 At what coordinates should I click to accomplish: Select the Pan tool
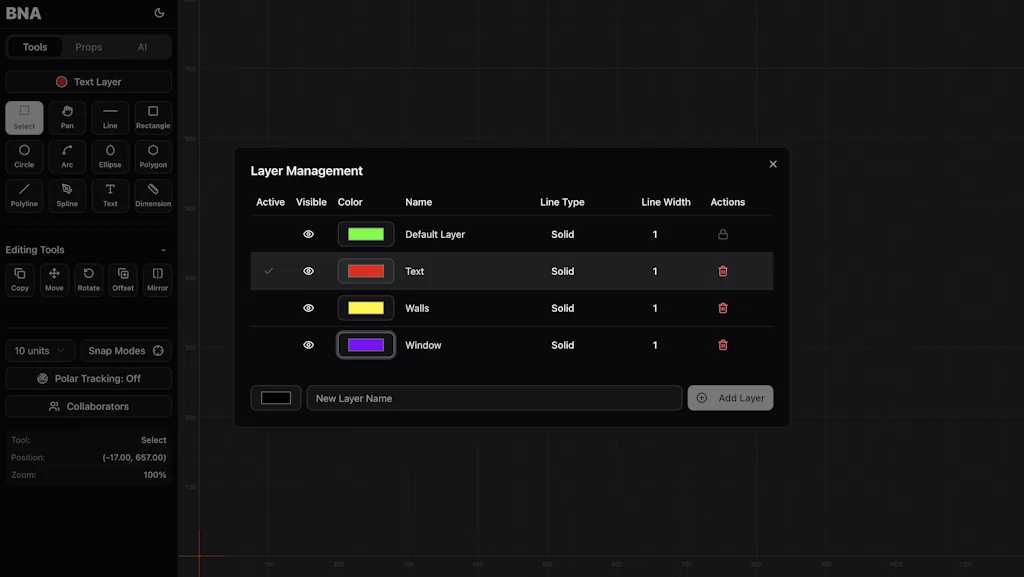(x=67, y=117)
